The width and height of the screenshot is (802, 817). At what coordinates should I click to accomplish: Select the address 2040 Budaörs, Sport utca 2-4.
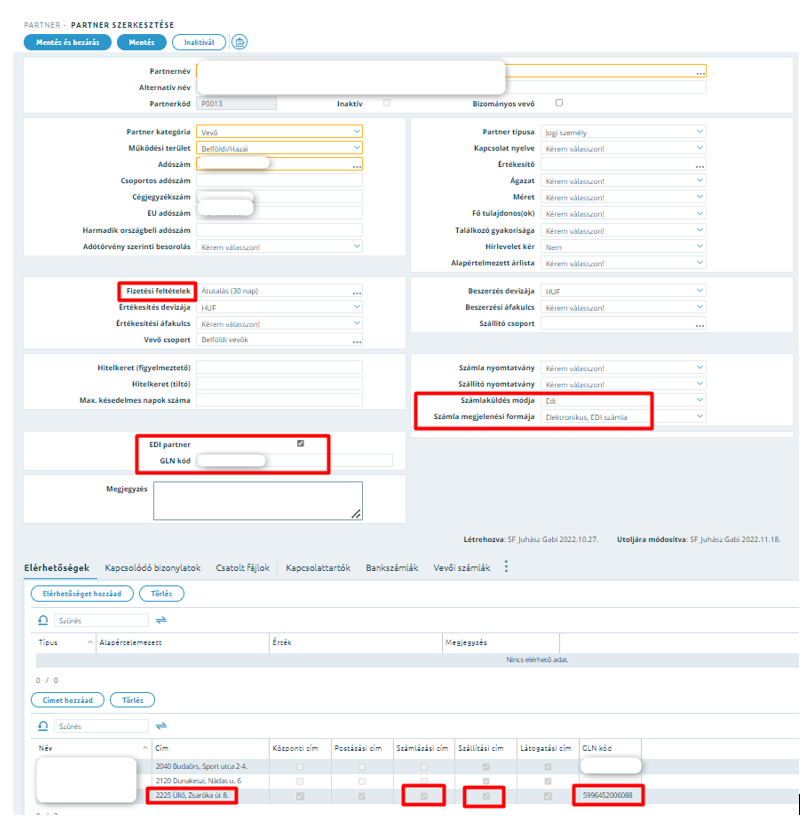(x=201, y=766)
